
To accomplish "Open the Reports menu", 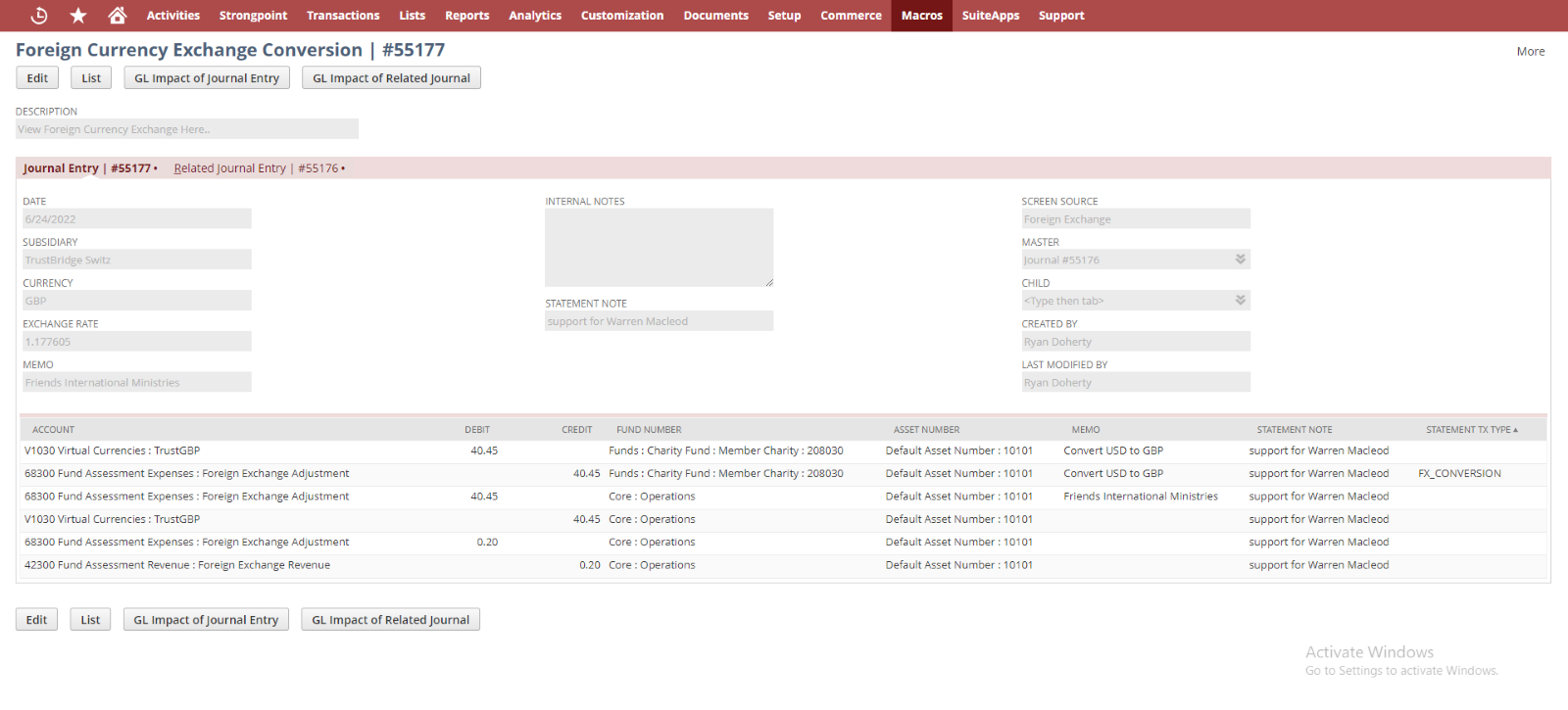I will click(x=466, y=16).
